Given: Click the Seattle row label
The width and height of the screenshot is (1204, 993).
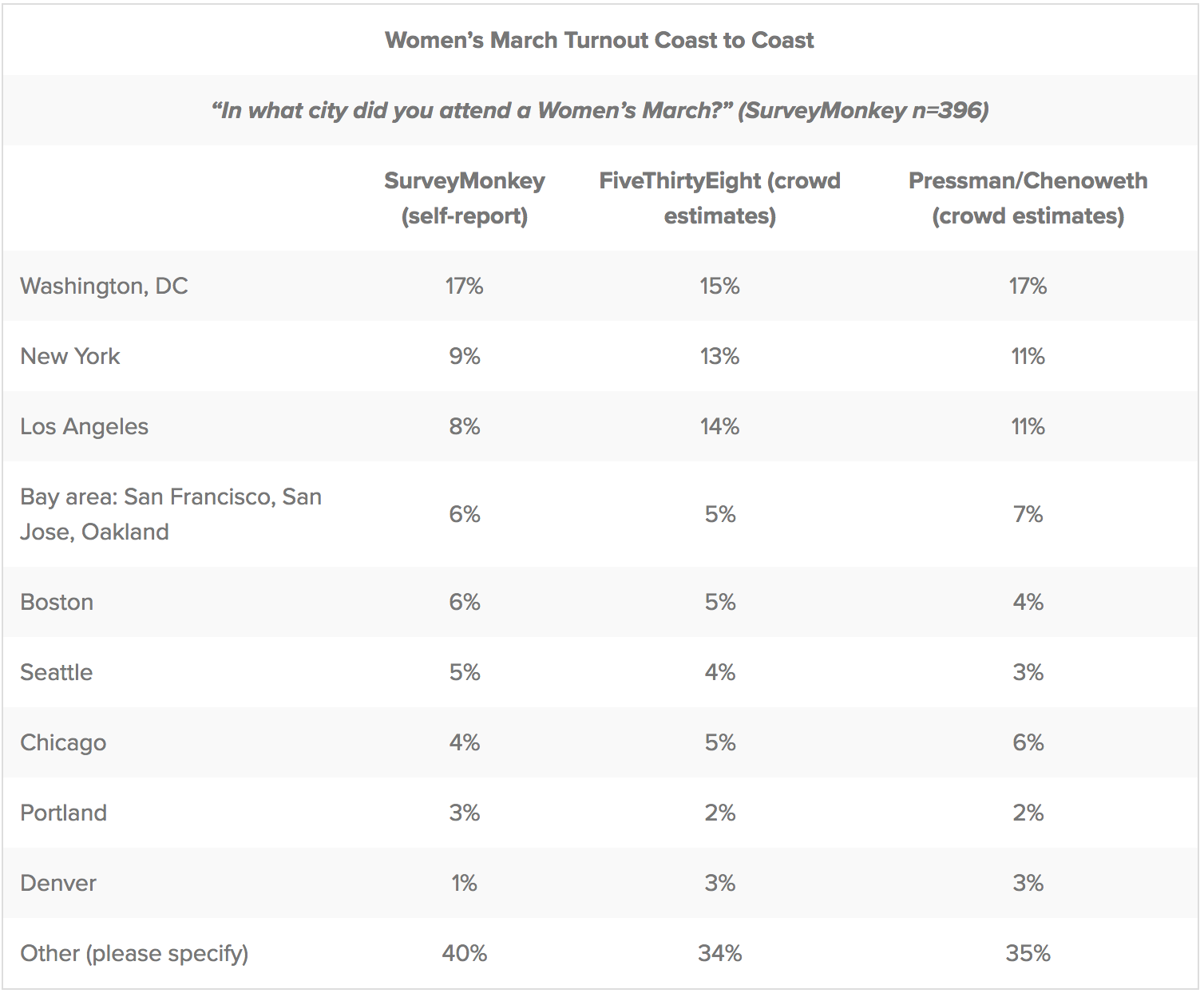Looking at the screenshot, I should pos(57,672).
